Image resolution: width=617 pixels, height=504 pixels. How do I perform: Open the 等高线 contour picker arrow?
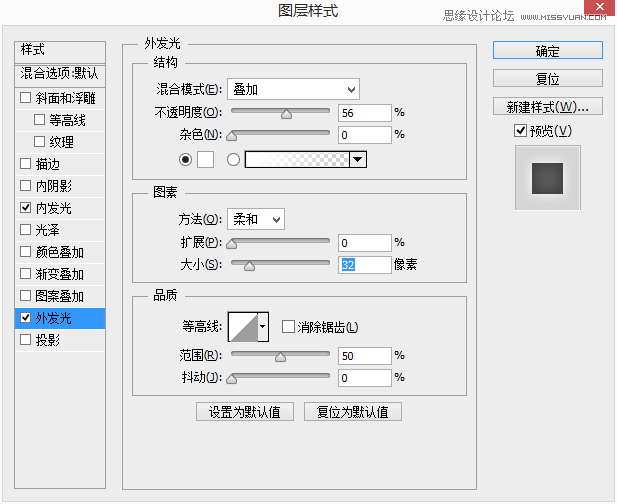click(263, 327)
